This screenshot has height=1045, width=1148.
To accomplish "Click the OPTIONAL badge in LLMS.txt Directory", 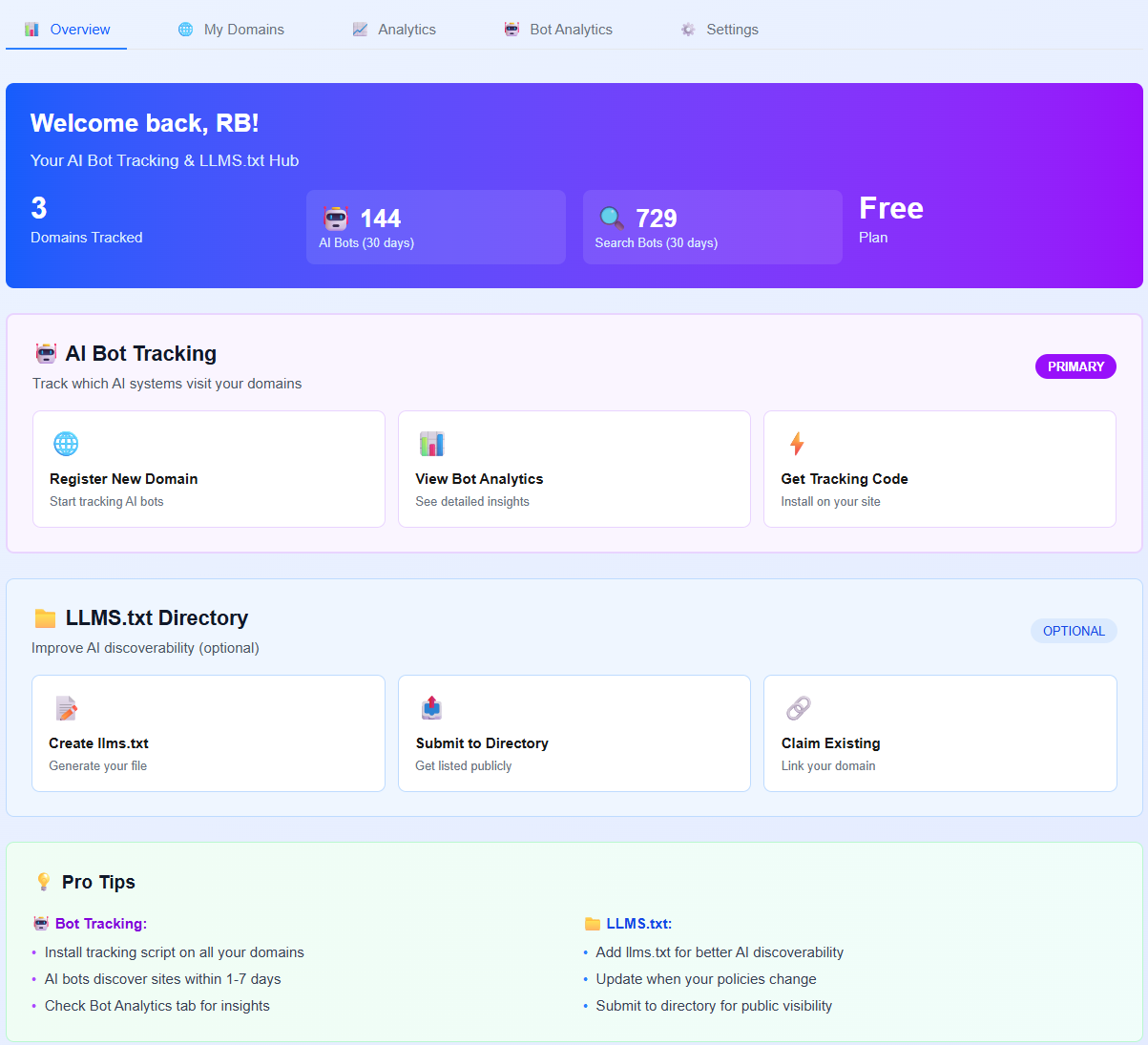I will [x=1074, y=631].
